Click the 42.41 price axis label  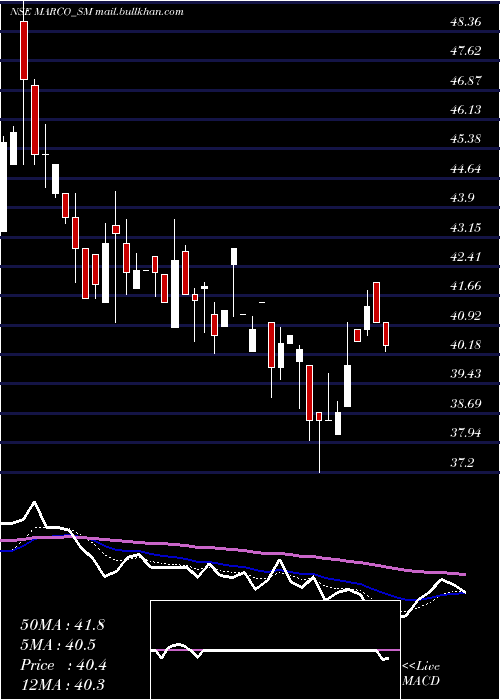(466, 257)
